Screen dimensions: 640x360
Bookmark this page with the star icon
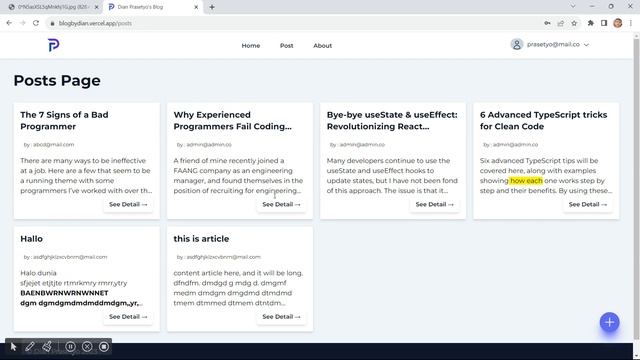coord(574,23)
